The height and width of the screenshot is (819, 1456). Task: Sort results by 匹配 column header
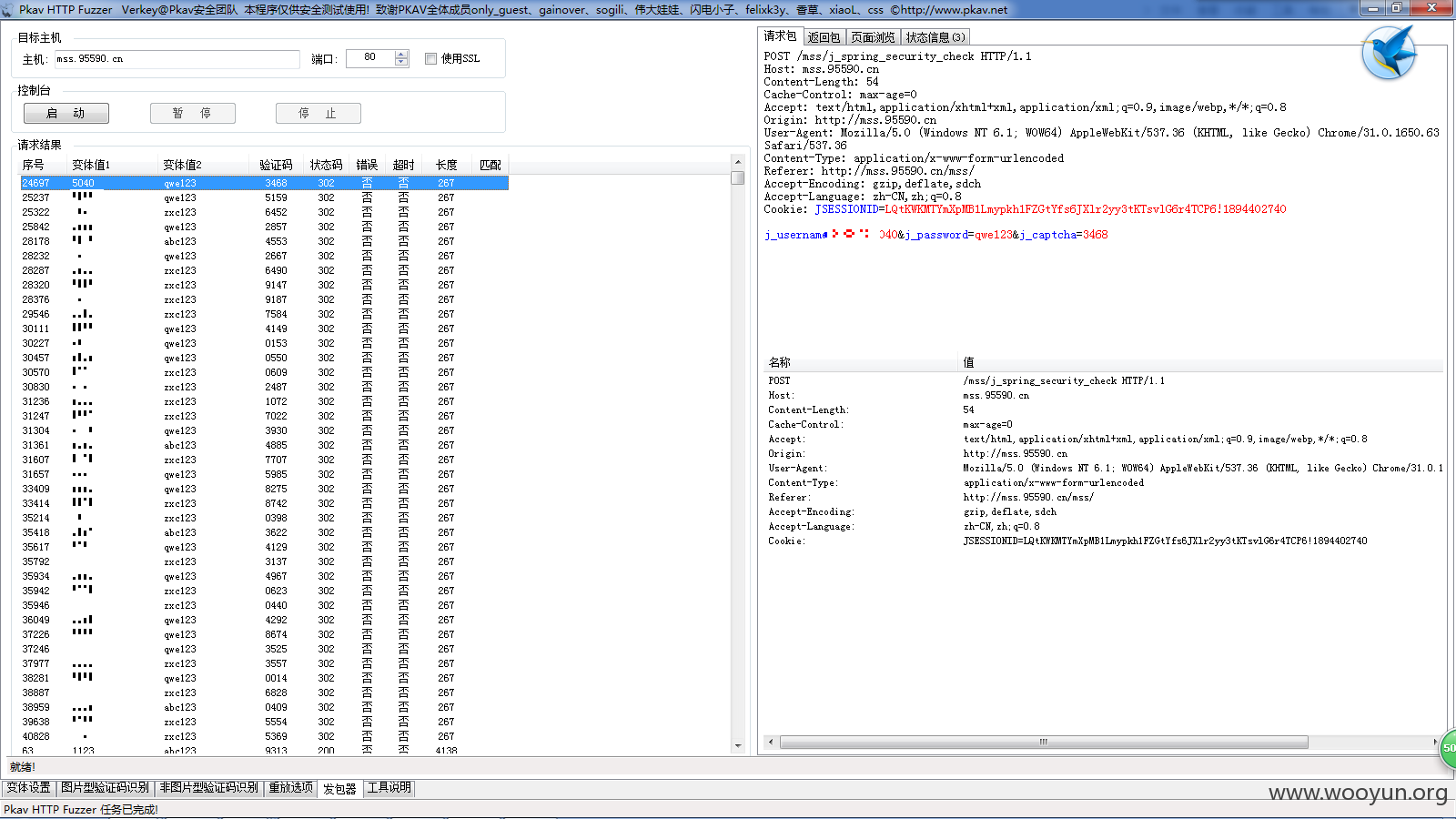(x=490, y=165)
